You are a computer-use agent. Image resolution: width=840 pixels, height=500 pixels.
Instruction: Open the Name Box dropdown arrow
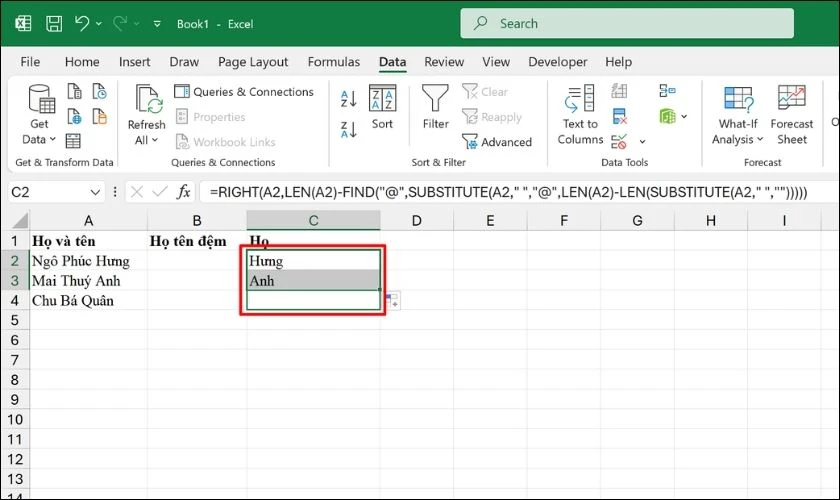tap(95, 191)
